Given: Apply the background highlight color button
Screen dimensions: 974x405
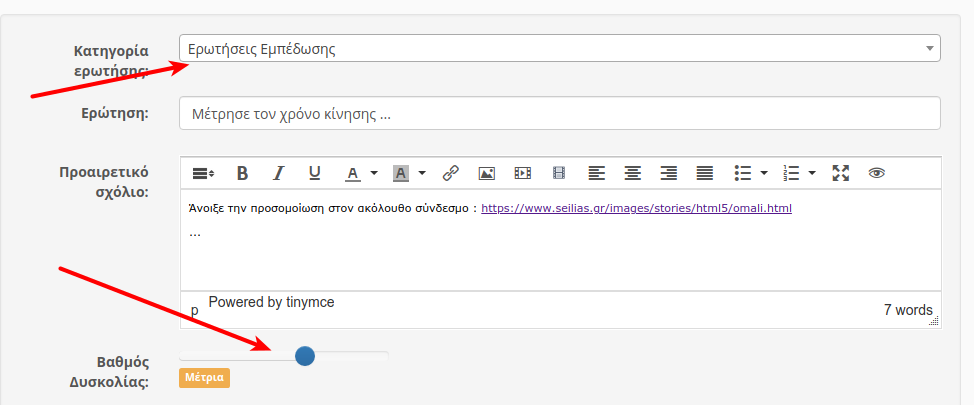Looking at the screenshot, I should coord(401,173).
